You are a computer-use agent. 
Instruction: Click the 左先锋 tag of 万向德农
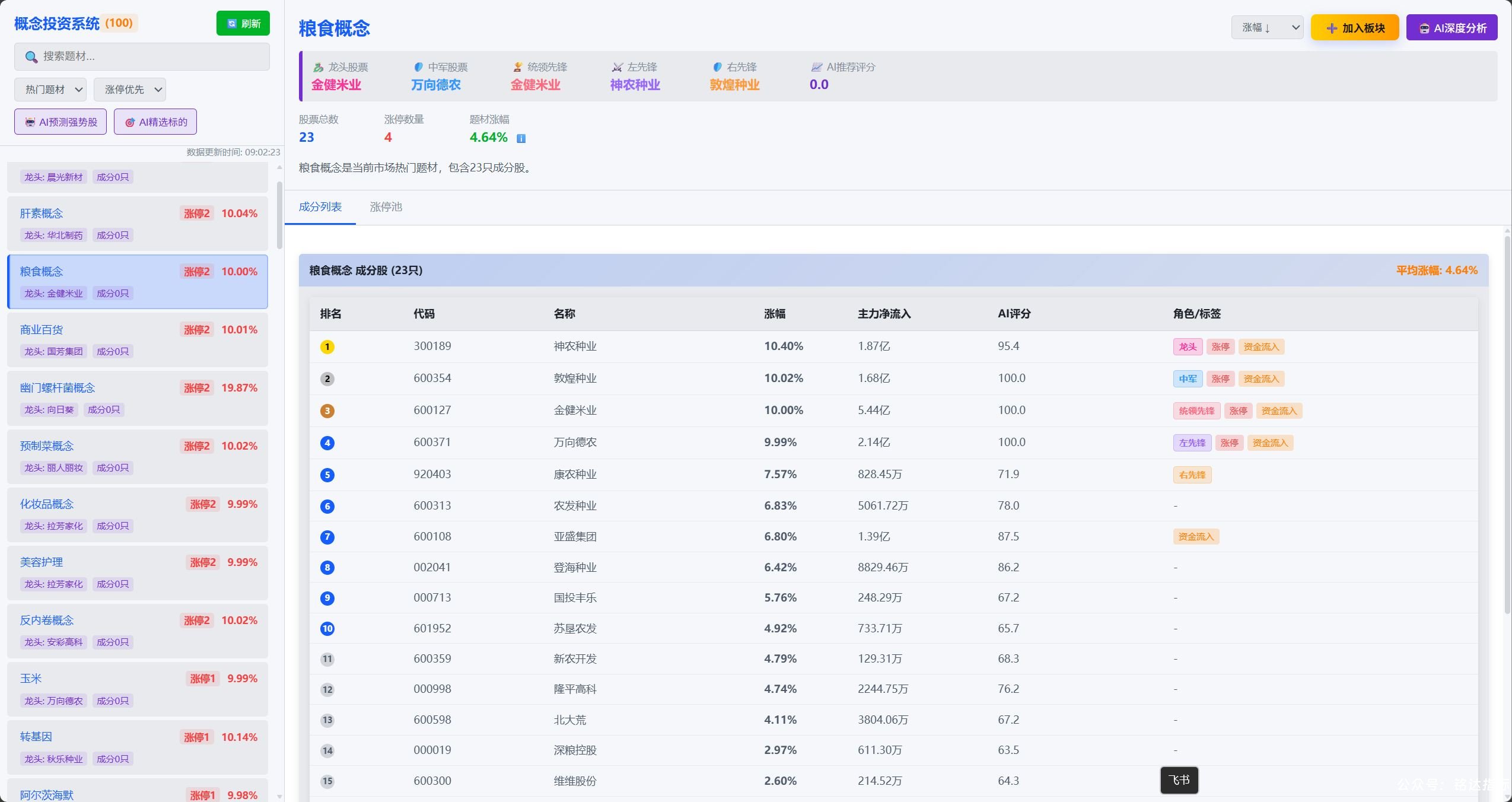click(x=1192, y=443)
